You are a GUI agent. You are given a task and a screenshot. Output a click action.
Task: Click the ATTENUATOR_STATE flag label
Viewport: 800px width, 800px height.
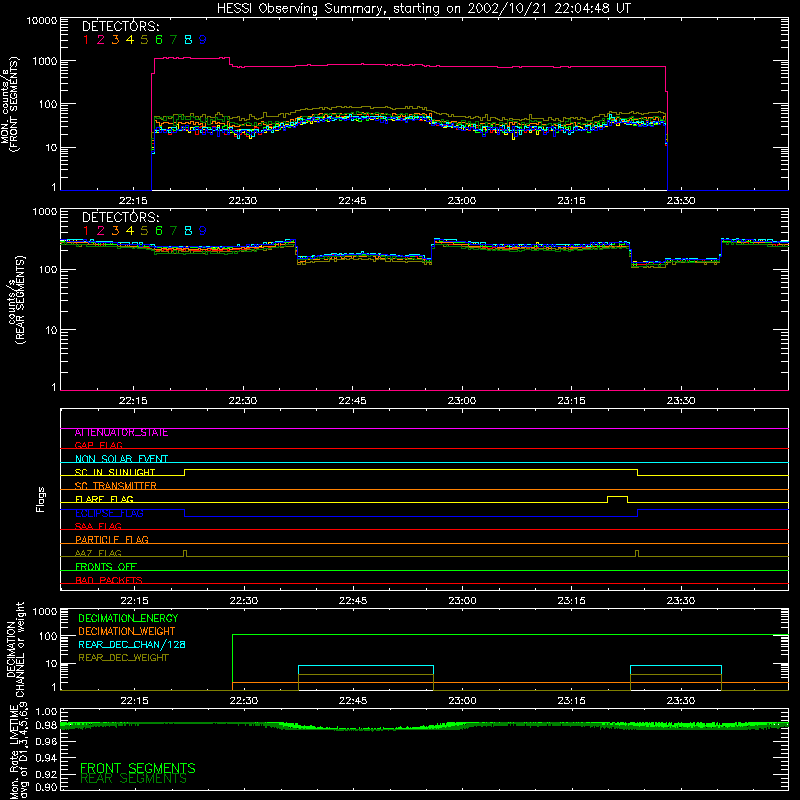121,433
